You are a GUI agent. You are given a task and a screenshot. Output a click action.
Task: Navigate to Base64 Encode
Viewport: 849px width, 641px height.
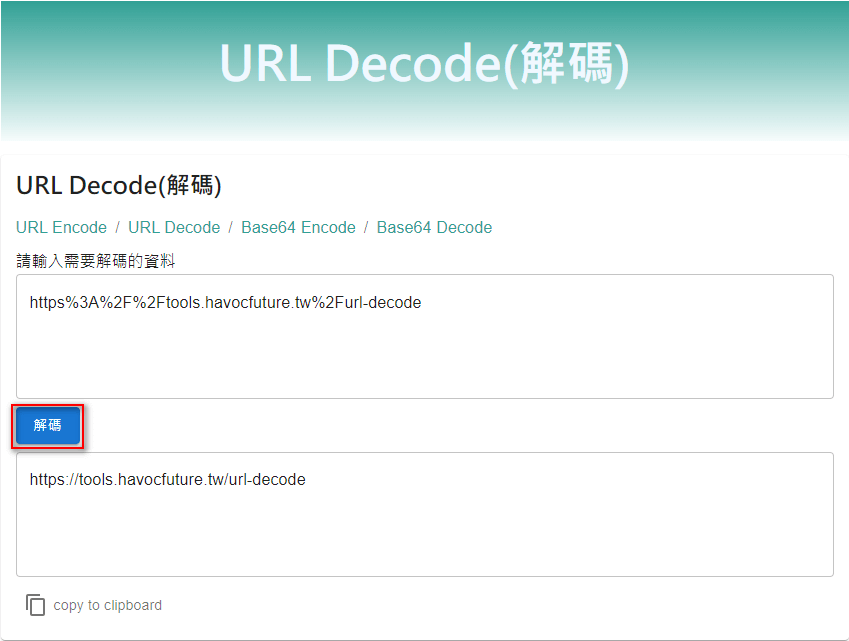tap(298, 227)
